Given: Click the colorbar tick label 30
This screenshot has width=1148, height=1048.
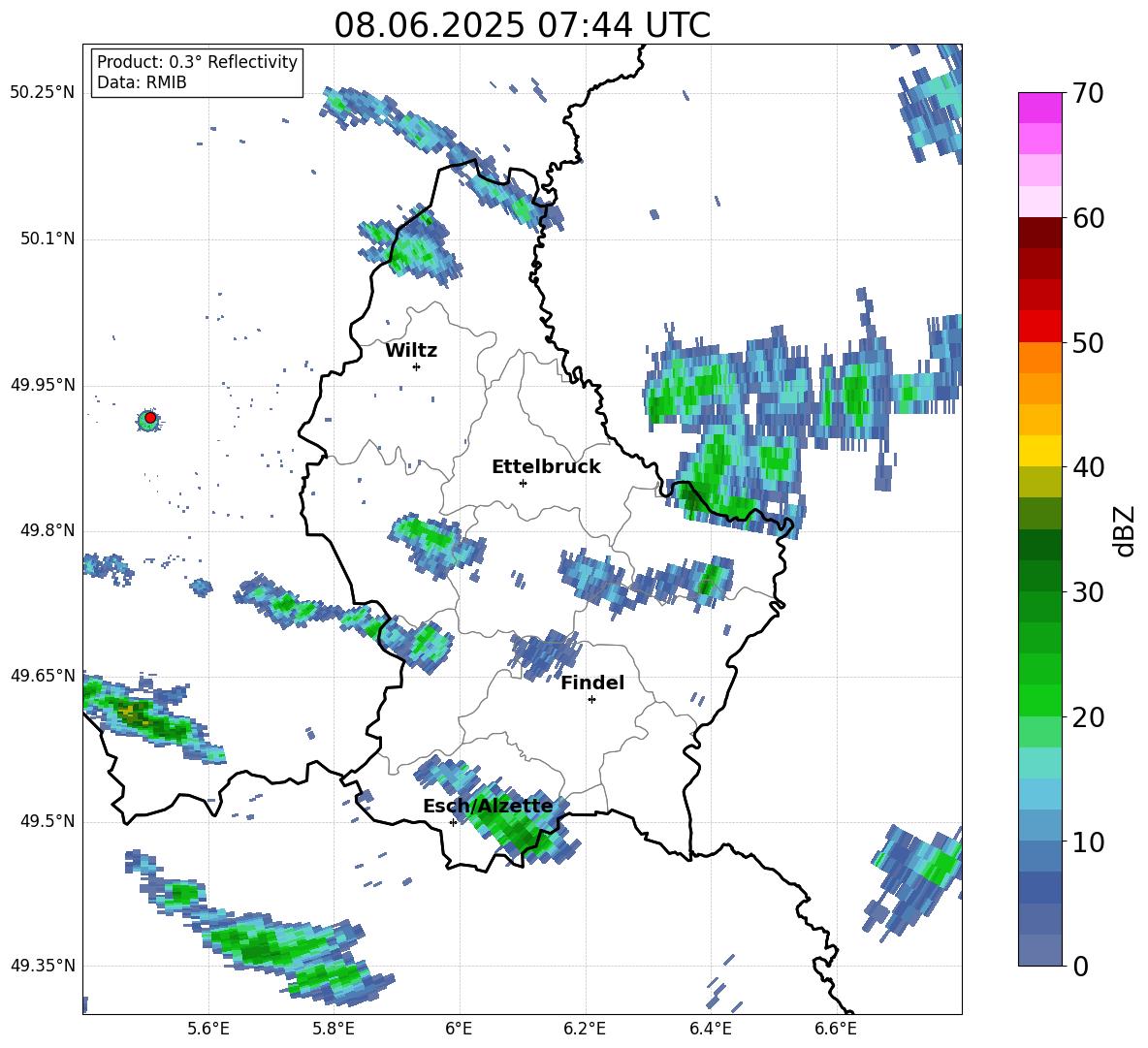Looking at the screenshot, I should click(1087, 592).
